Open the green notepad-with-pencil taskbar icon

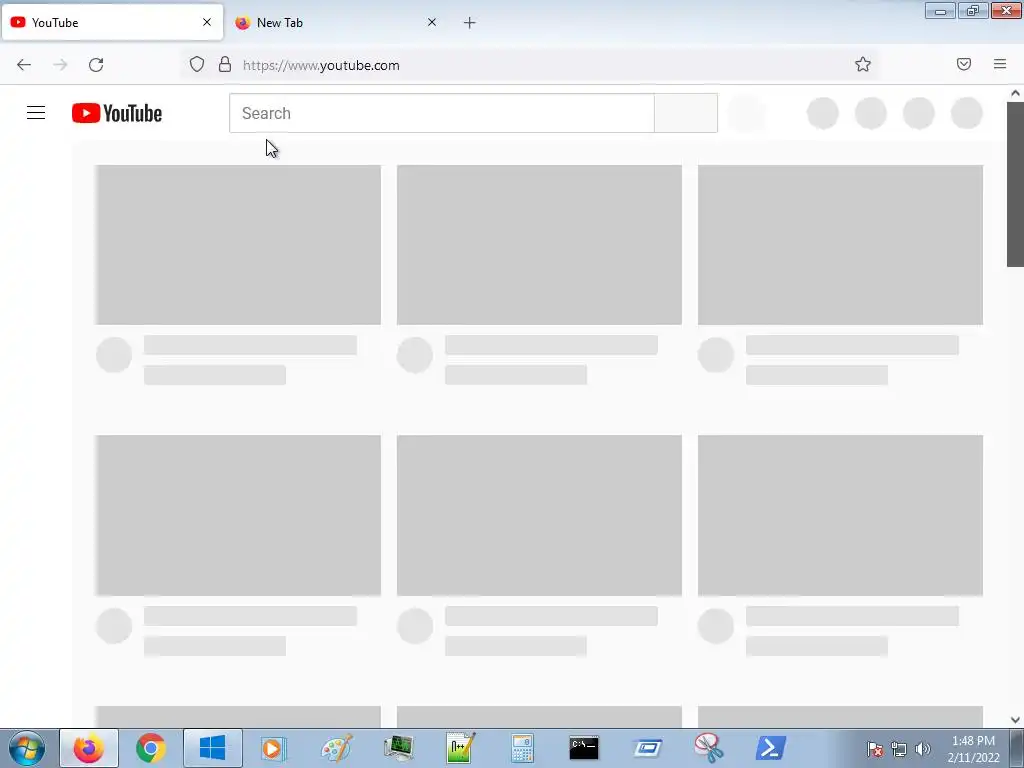460,748
